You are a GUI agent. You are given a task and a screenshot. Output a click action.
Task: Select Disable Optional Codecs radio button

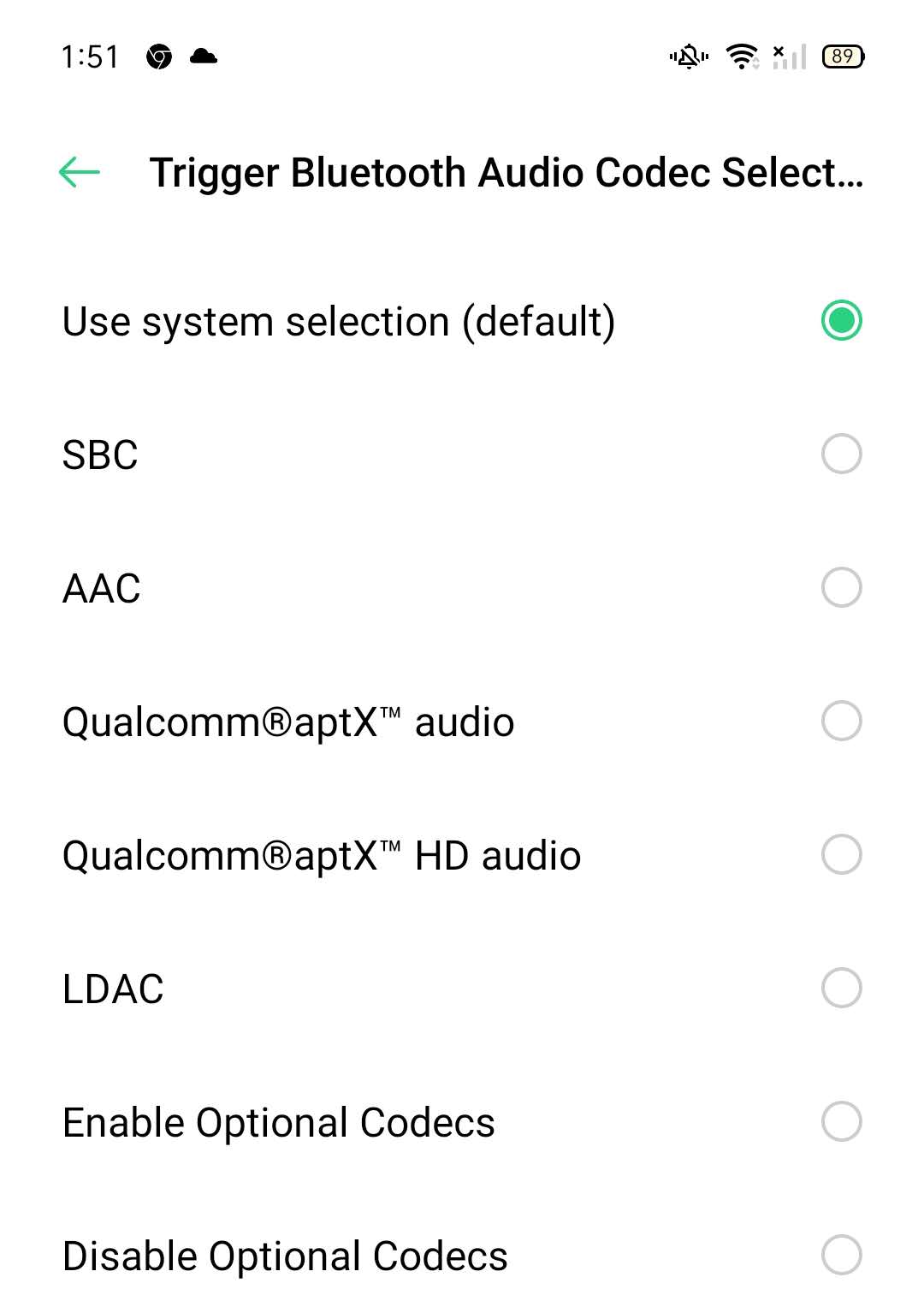841,1255
